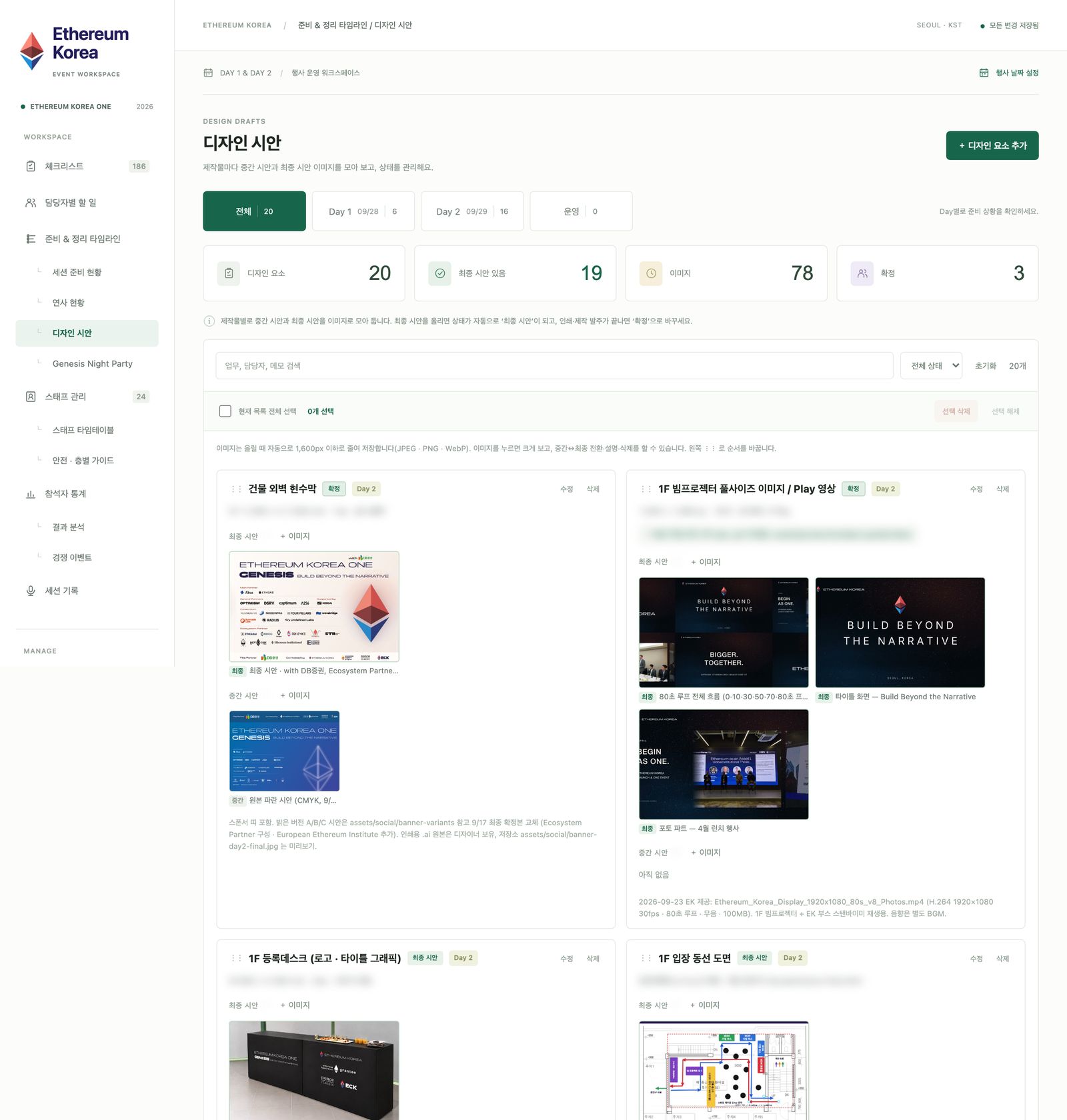Switch to the Day 1 09/28 tab
Screen dimensions: 1067x1120
[363, 211]
